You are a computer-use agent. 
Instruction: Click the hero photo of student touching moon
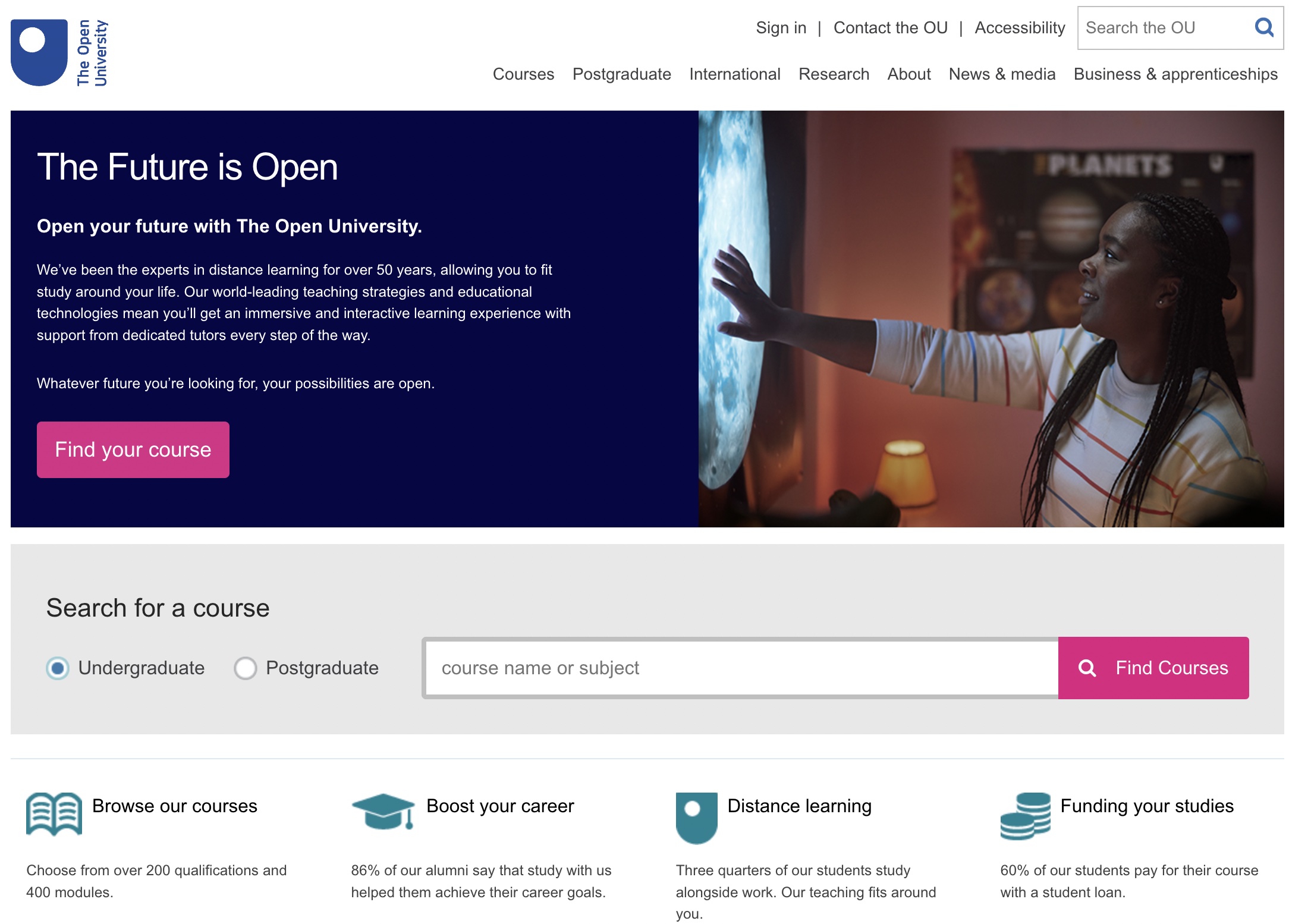[x=991, y=319]
